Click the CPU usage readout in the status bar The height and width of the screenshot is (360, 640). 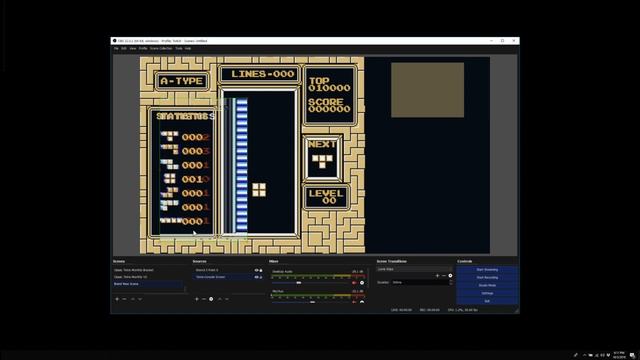click(x=463, y=310)
